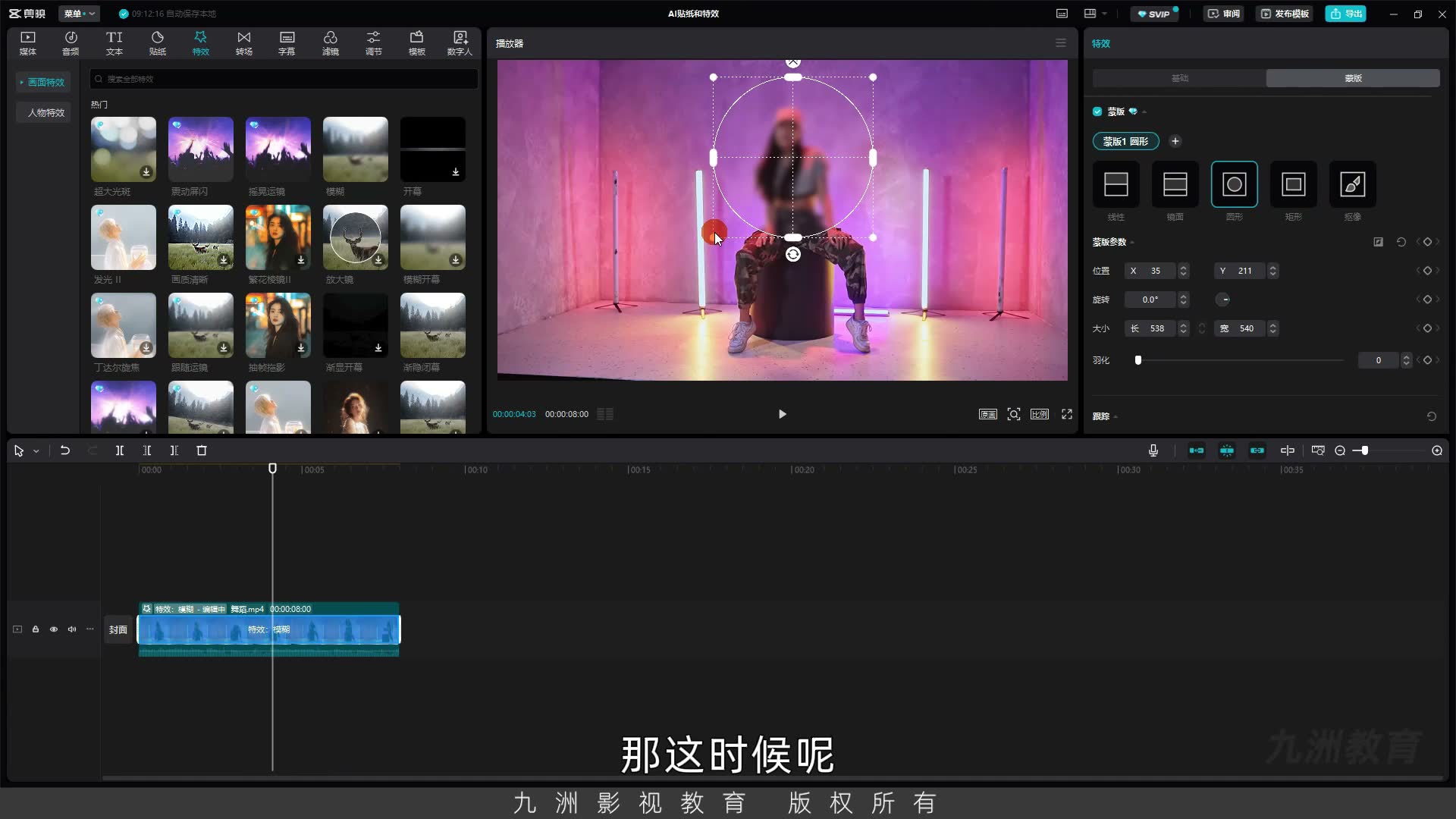
Task: Open the 调节 adjustment panel
Action: [374, 43]
